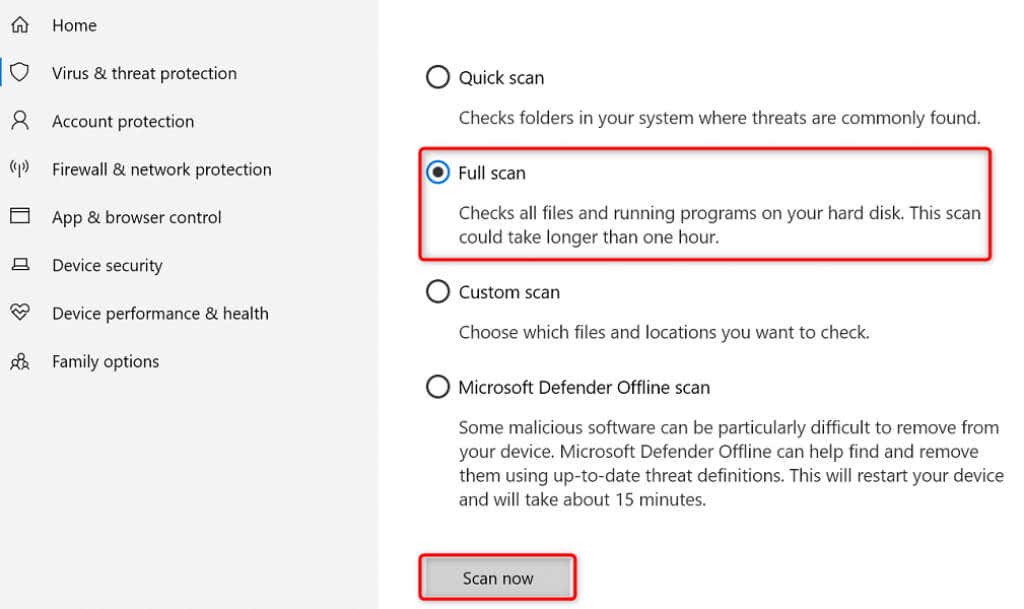Click the heart icon for Device performance & health
The image size is (1024, 609).
pyautogui.click(x=20, y=313)
